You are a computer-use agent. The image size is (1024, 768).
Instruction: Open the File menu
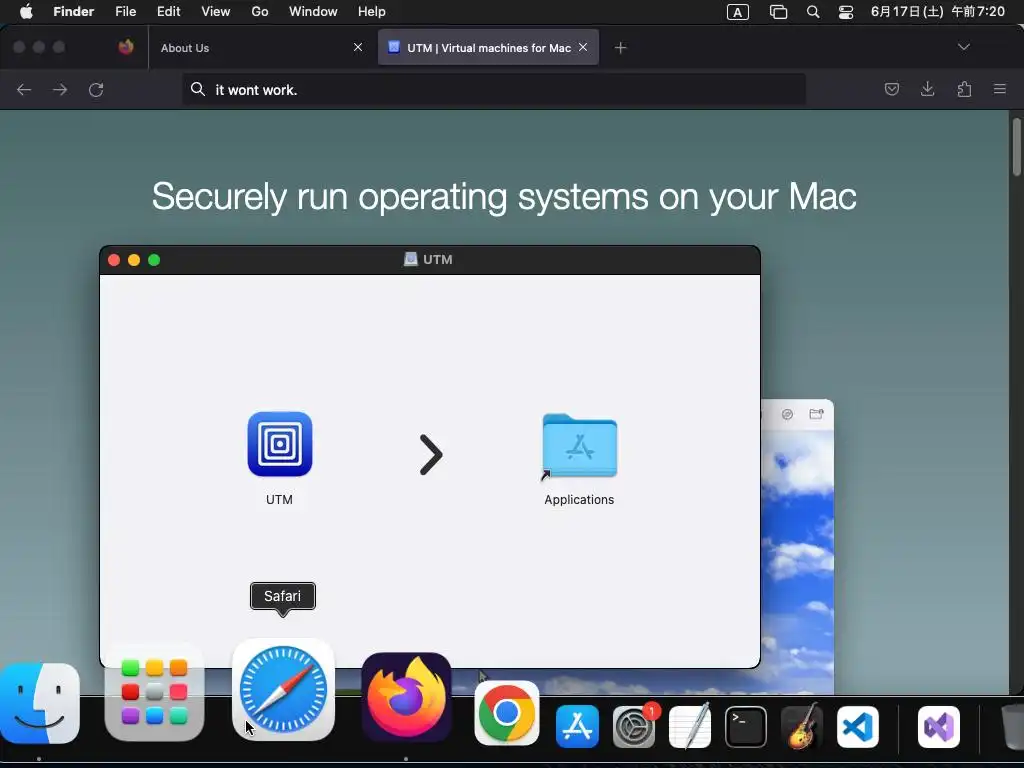point(125,12)
